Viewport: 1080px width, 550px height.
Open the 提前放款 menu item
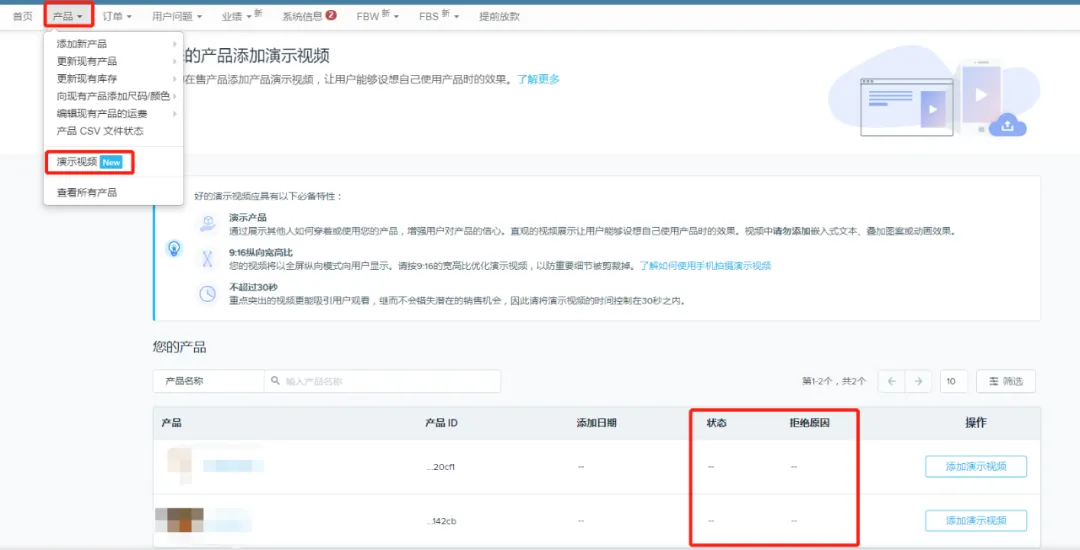(499, 17)
